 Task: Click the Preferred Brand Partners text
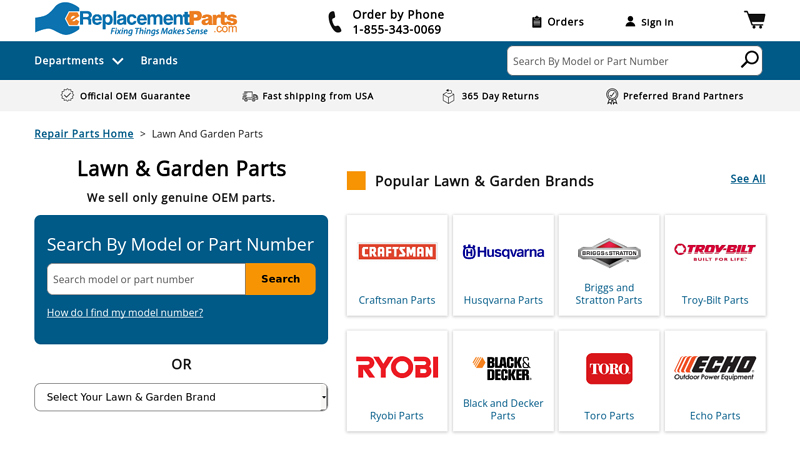point(683,96)
